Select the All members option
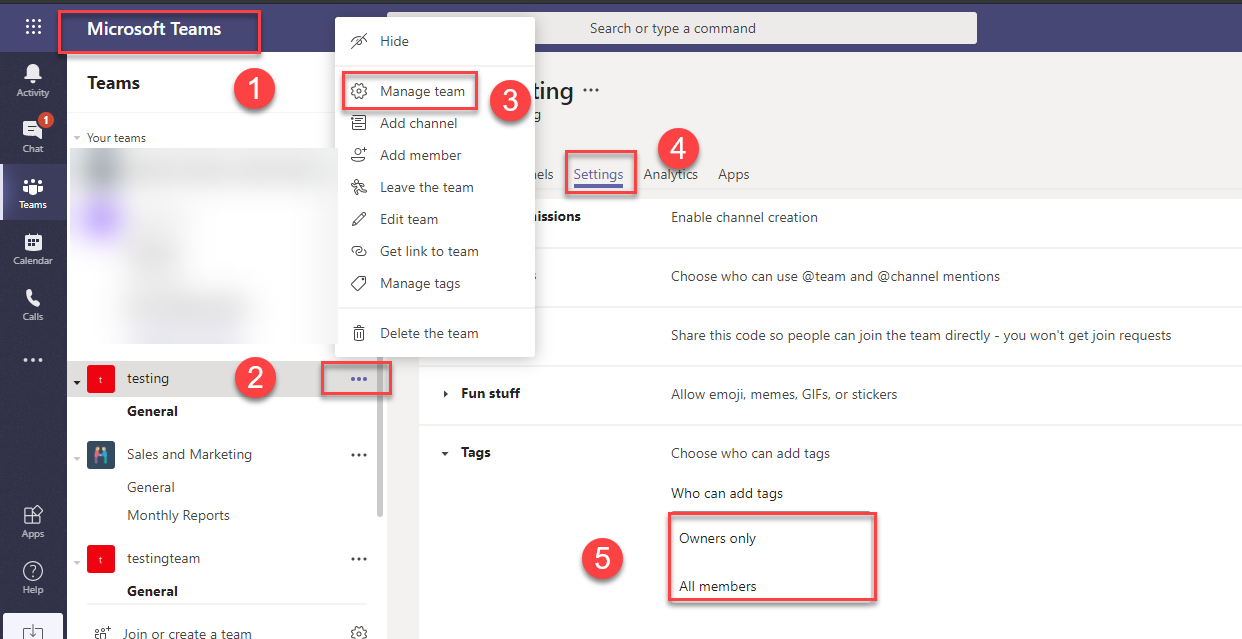Image resolution: width=1242 pixels, height=639 pixels. coord(718,586)
